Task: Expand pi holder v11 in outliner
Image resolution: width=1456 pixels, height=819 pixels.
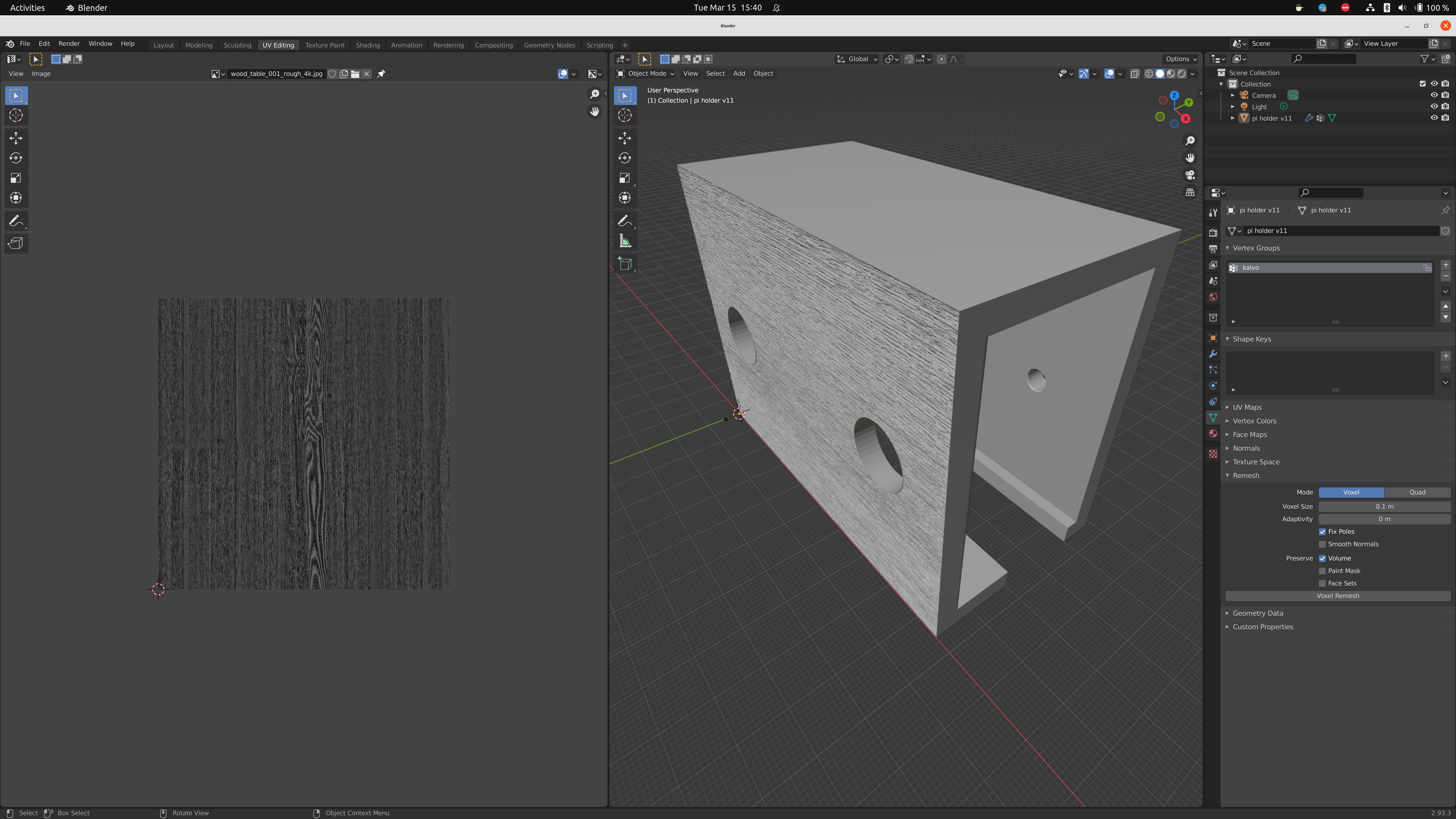Action: point(1233,118)
